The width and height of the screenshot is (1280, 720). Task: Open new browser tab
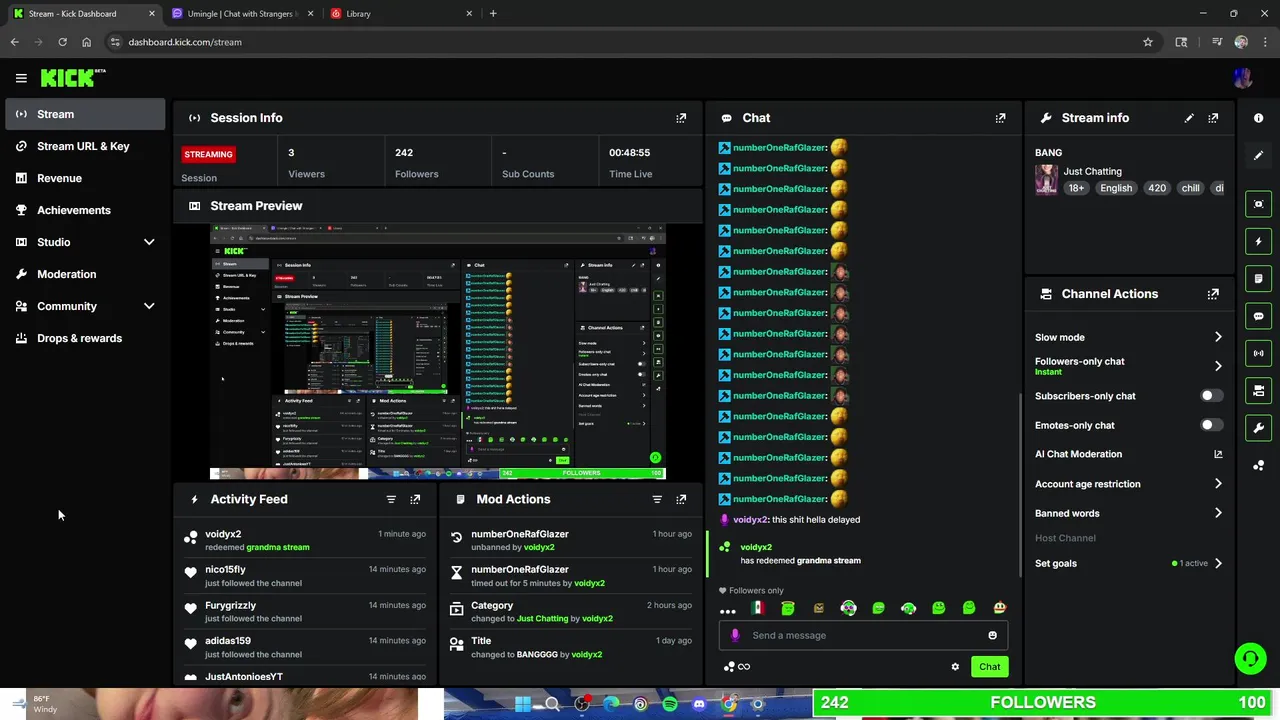point(493,14)
